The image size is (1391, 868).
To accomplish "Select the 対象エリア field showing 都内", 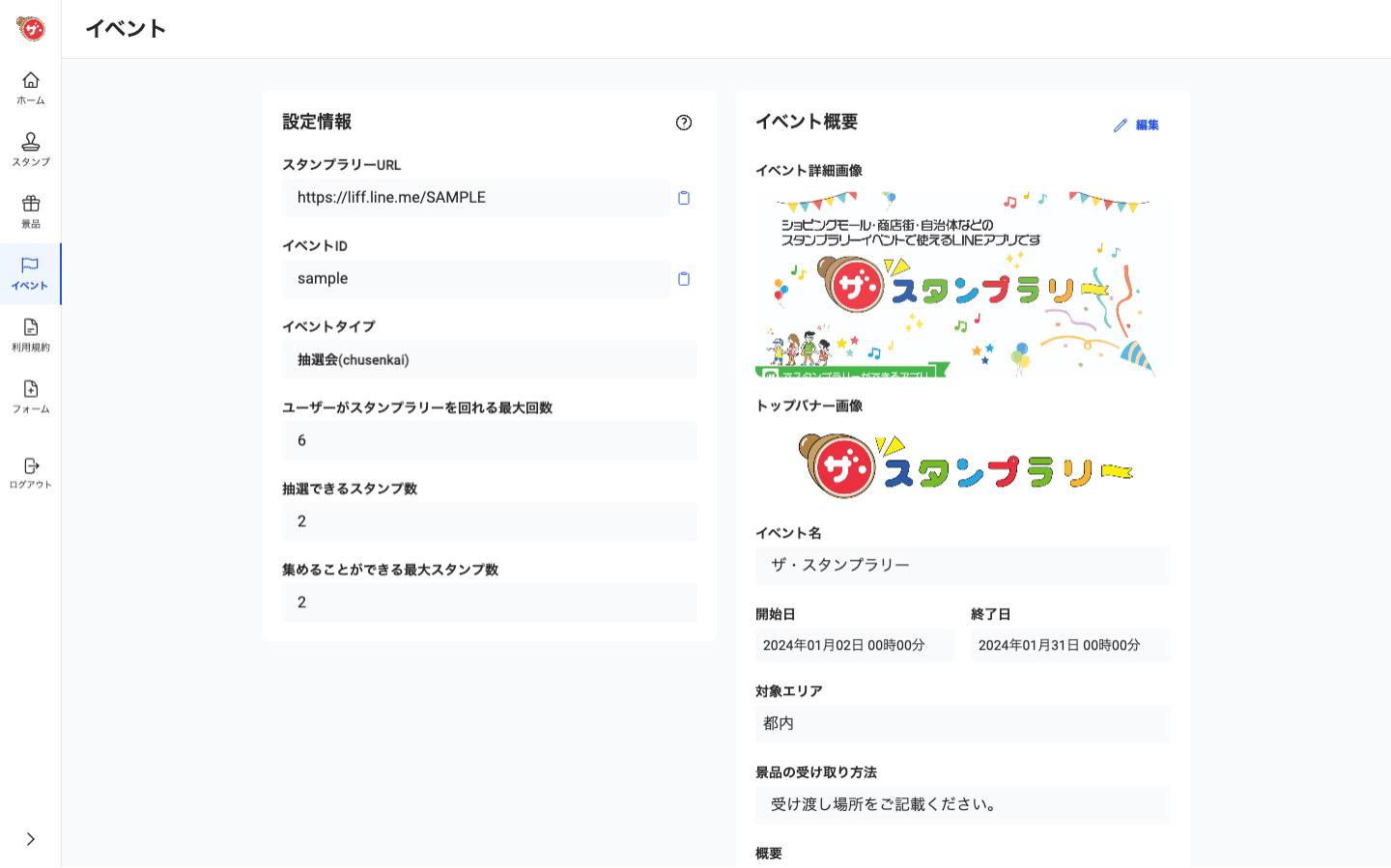I will click(962, 724).
